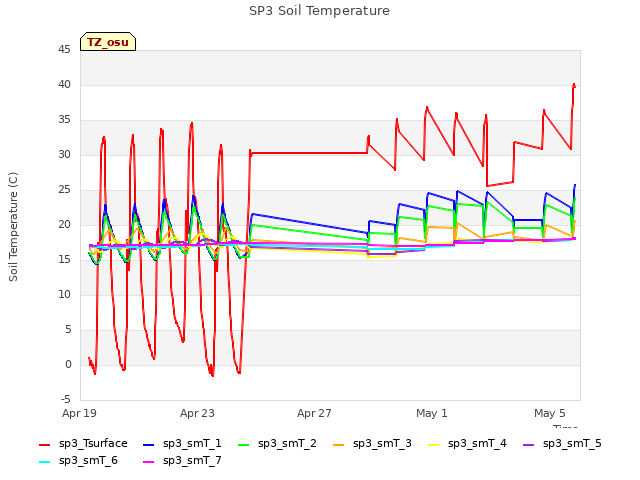Click the 5 y-axis tick label
Viewport: 640px width, 480px height.
pyautogui.click(x=68, y=329)
